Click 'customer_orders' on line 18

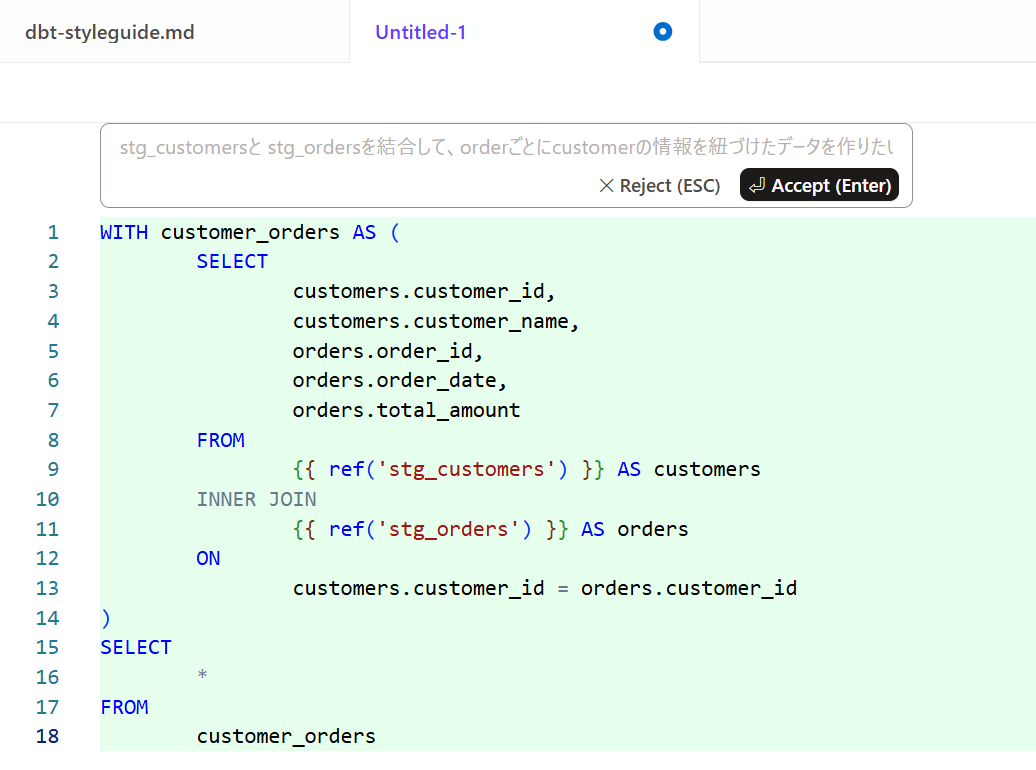pos(286,736)
